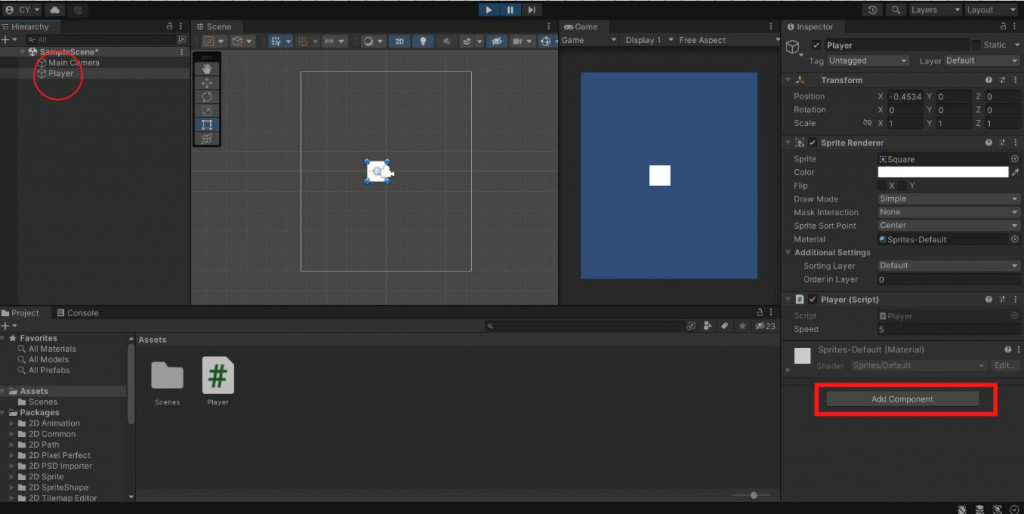The height and width of the screenshot is (514, 1024).
Task: Pick color with the eyedropper icon
Action: tap(1016, 172)
